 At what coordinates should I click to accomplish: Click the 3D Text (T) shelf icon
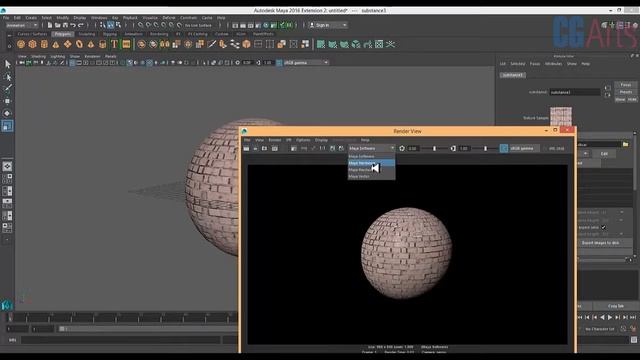pos(114,44)
